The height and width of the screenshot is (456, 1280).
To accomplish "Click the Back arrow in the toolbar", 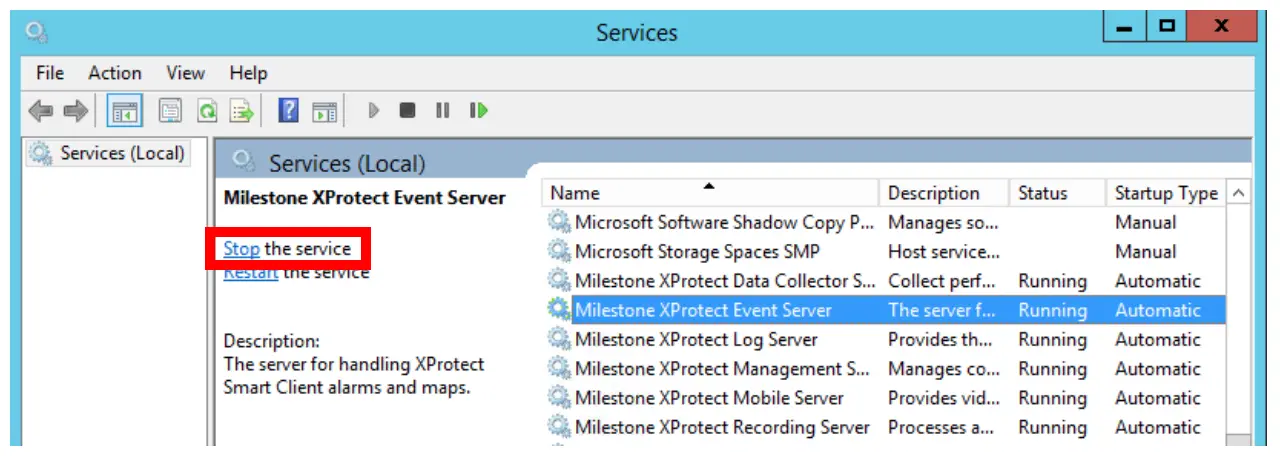I will 41,110.
